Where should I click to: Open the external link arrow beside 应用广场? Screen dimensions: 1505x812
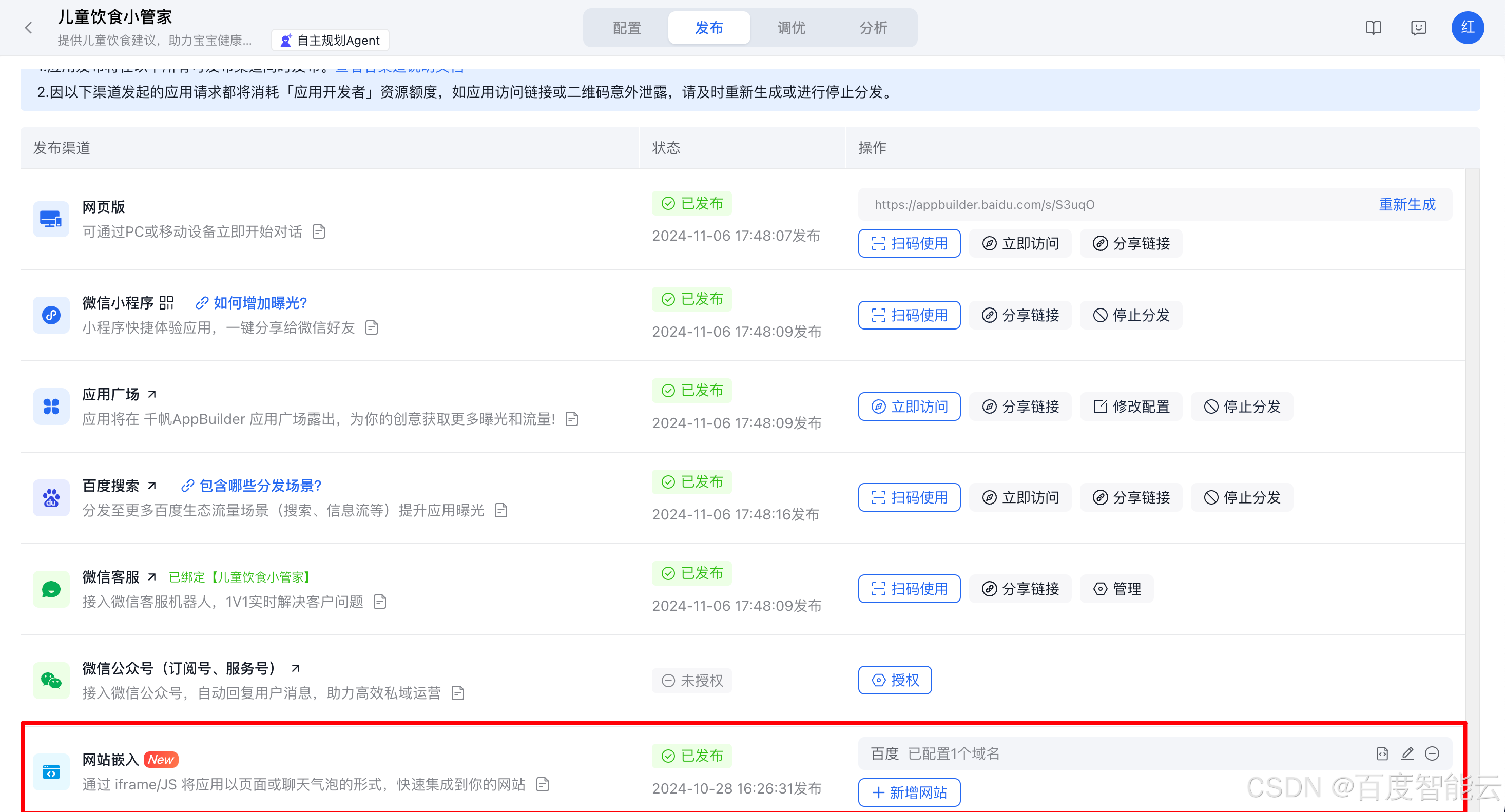tap(152, 394)
